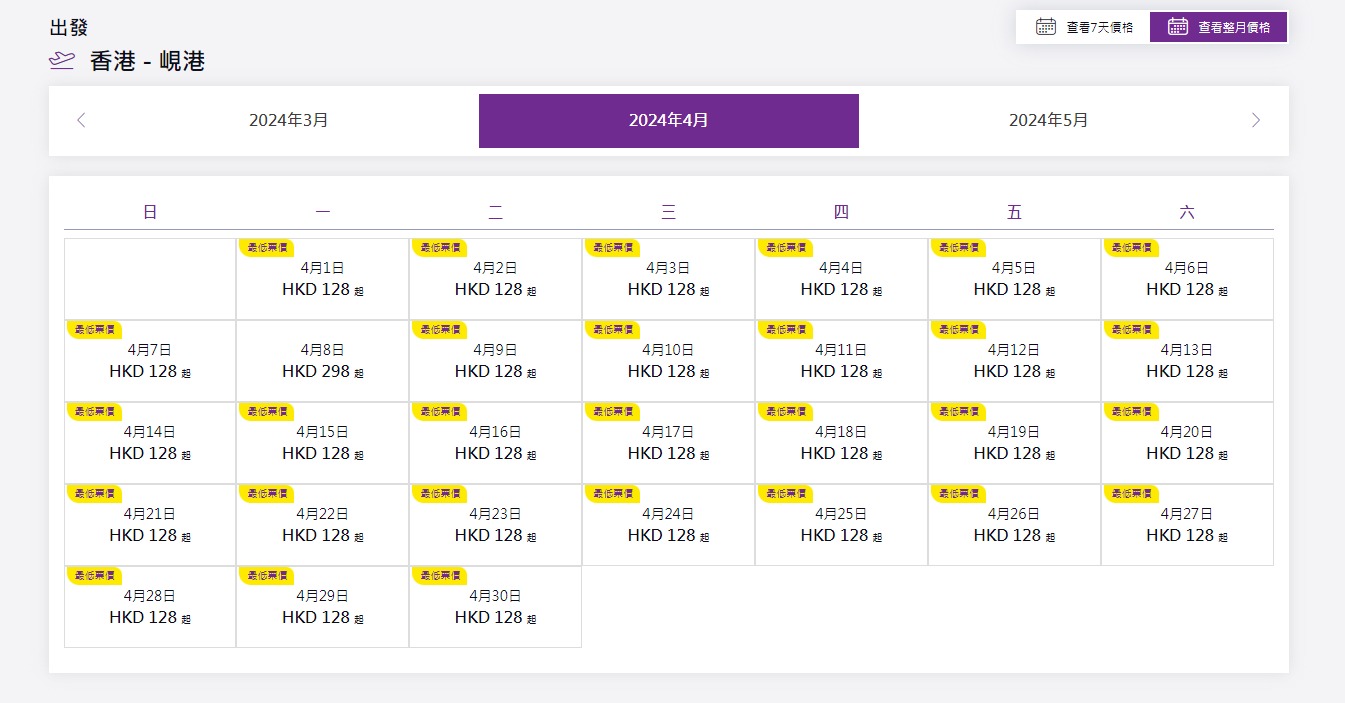The height and width of the screenshot is (703, 1345).
Task: Go to next month with right chevron
Action: (x=1255, y=121)
